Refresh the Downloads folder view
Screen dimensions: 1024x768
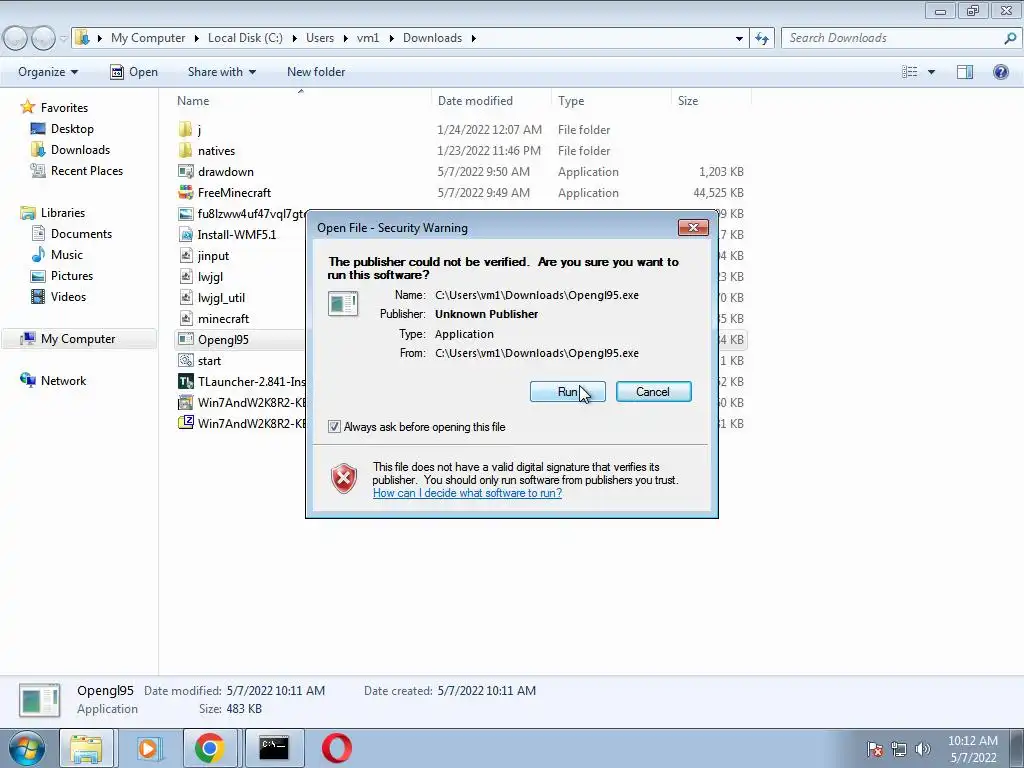(x=761, y=38)
